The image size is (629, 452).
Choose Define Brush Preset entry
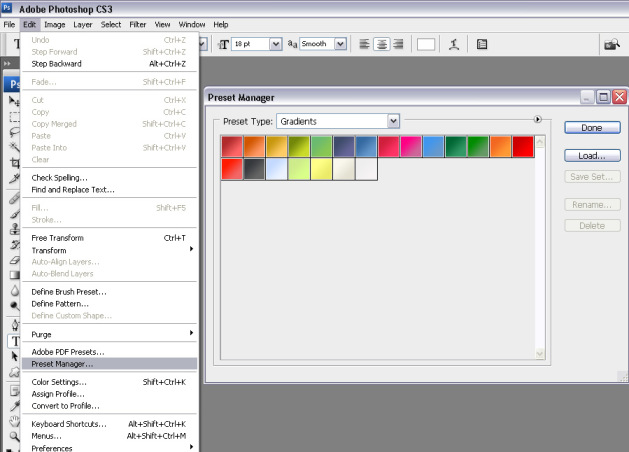pos(108,292)
